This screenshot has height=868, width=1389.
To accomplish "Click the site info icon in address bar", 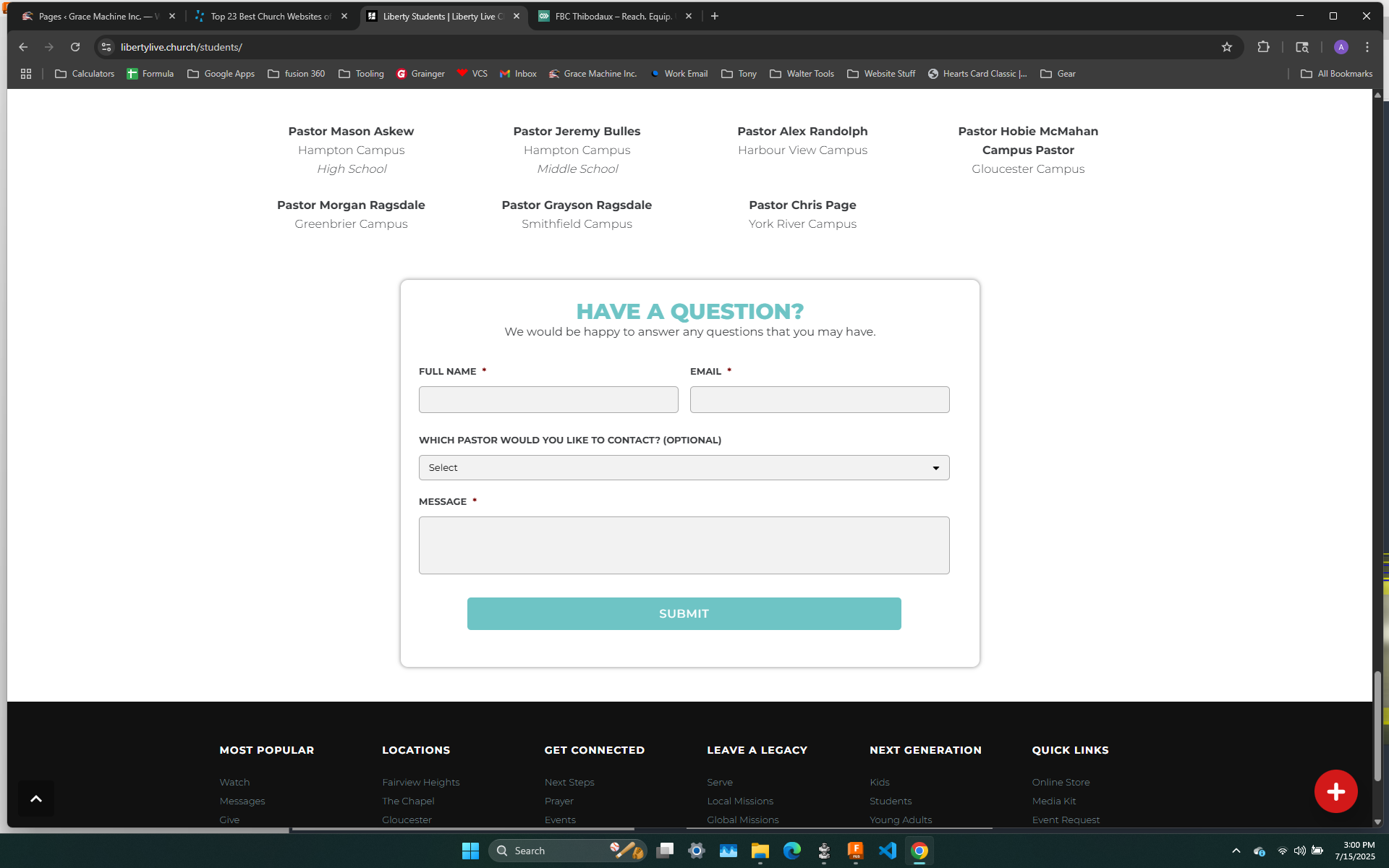I will (x=106, y=47).
